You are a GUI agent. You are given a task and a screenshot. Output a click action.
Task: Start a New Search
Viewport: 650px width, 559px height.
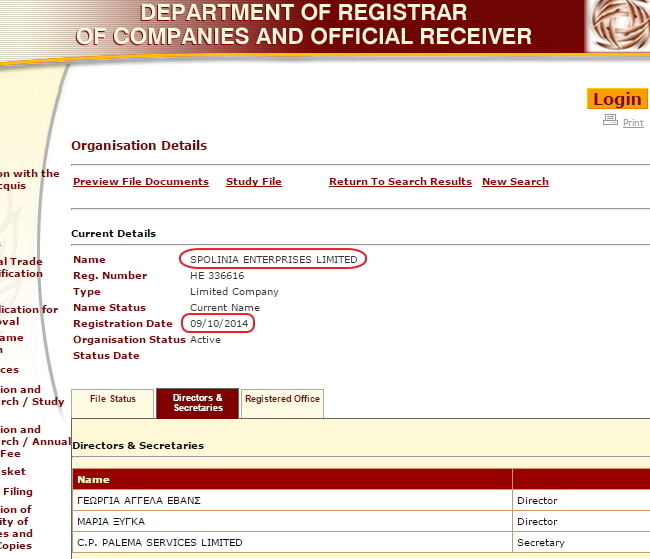(515, 182)
